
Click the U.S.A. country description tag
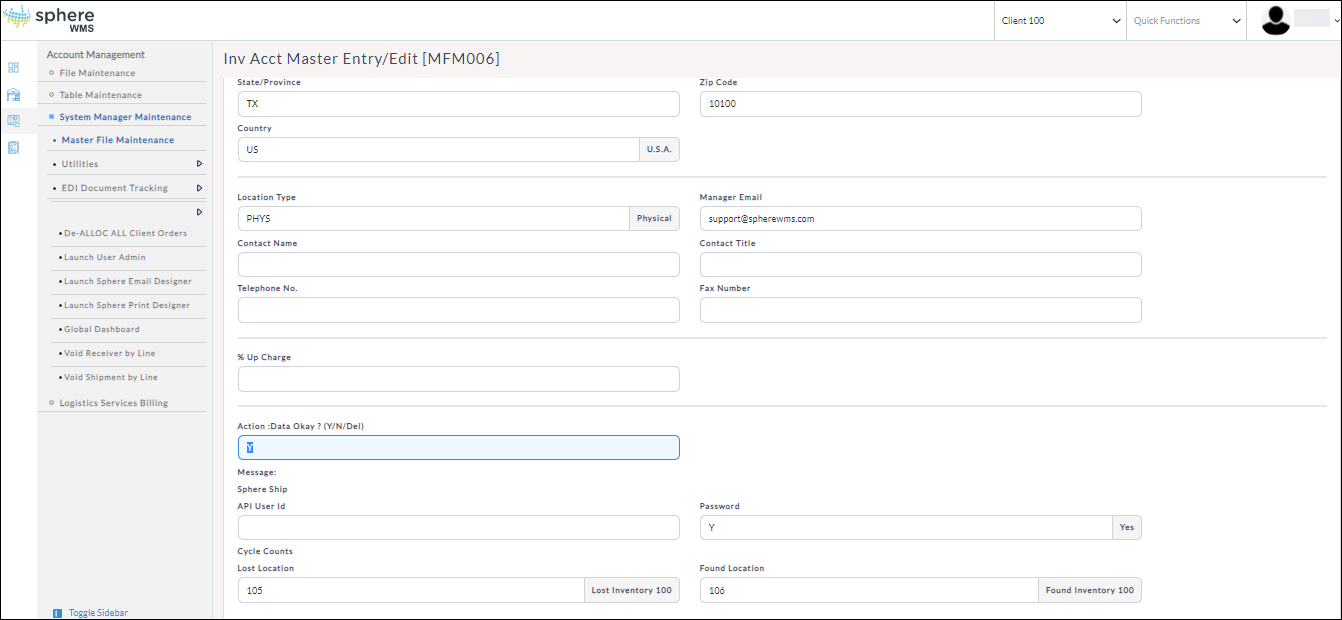click(x=660, y=150)
